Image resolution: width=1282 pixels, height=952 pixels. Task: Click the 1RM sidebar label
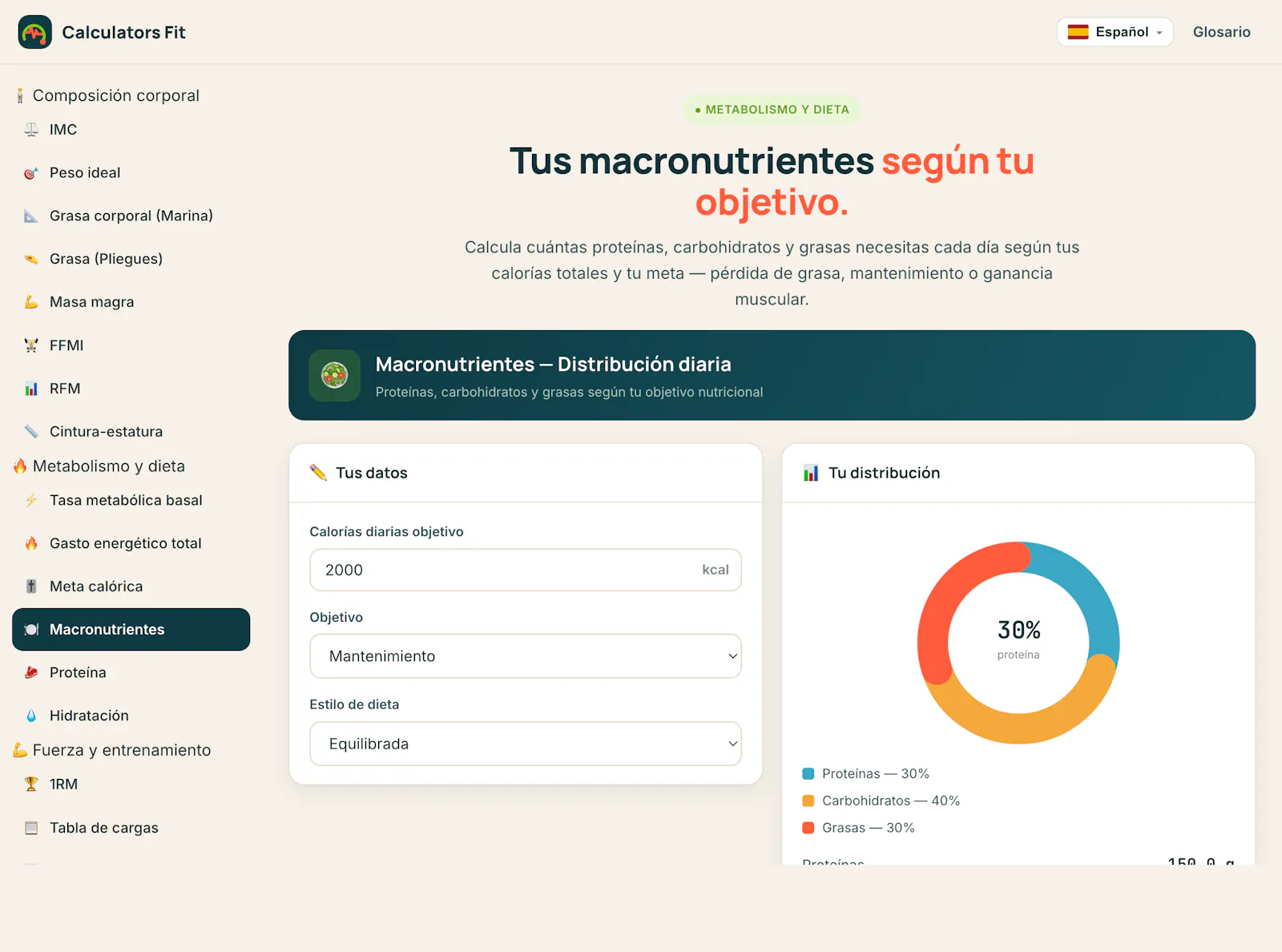click(63, 785)
